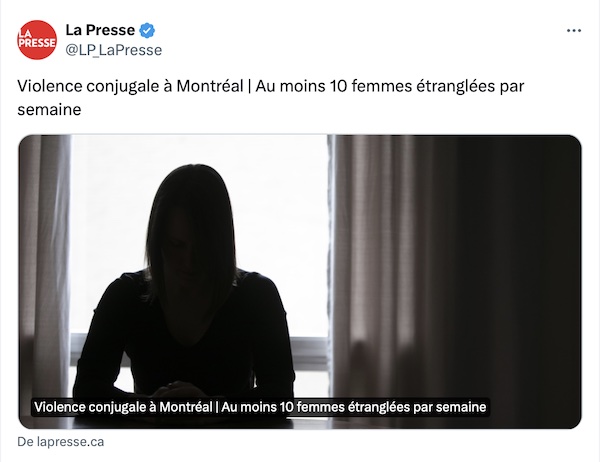Click the dark curtains at the card's right

[x=455, y=268]
